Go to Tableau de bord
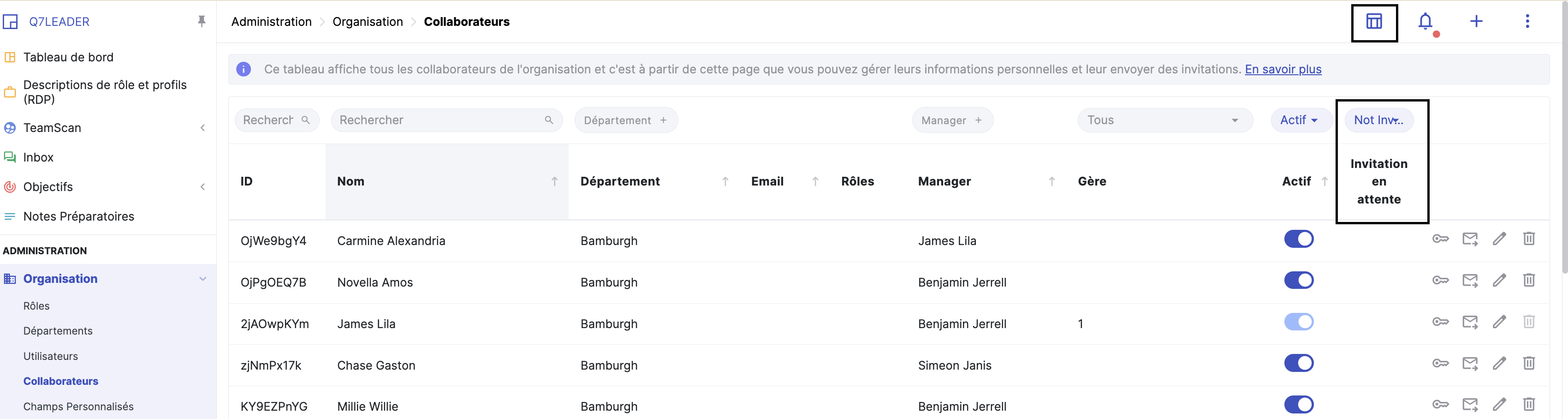Viewport: 1568px width, 419px height. click(x=68, y=57)
